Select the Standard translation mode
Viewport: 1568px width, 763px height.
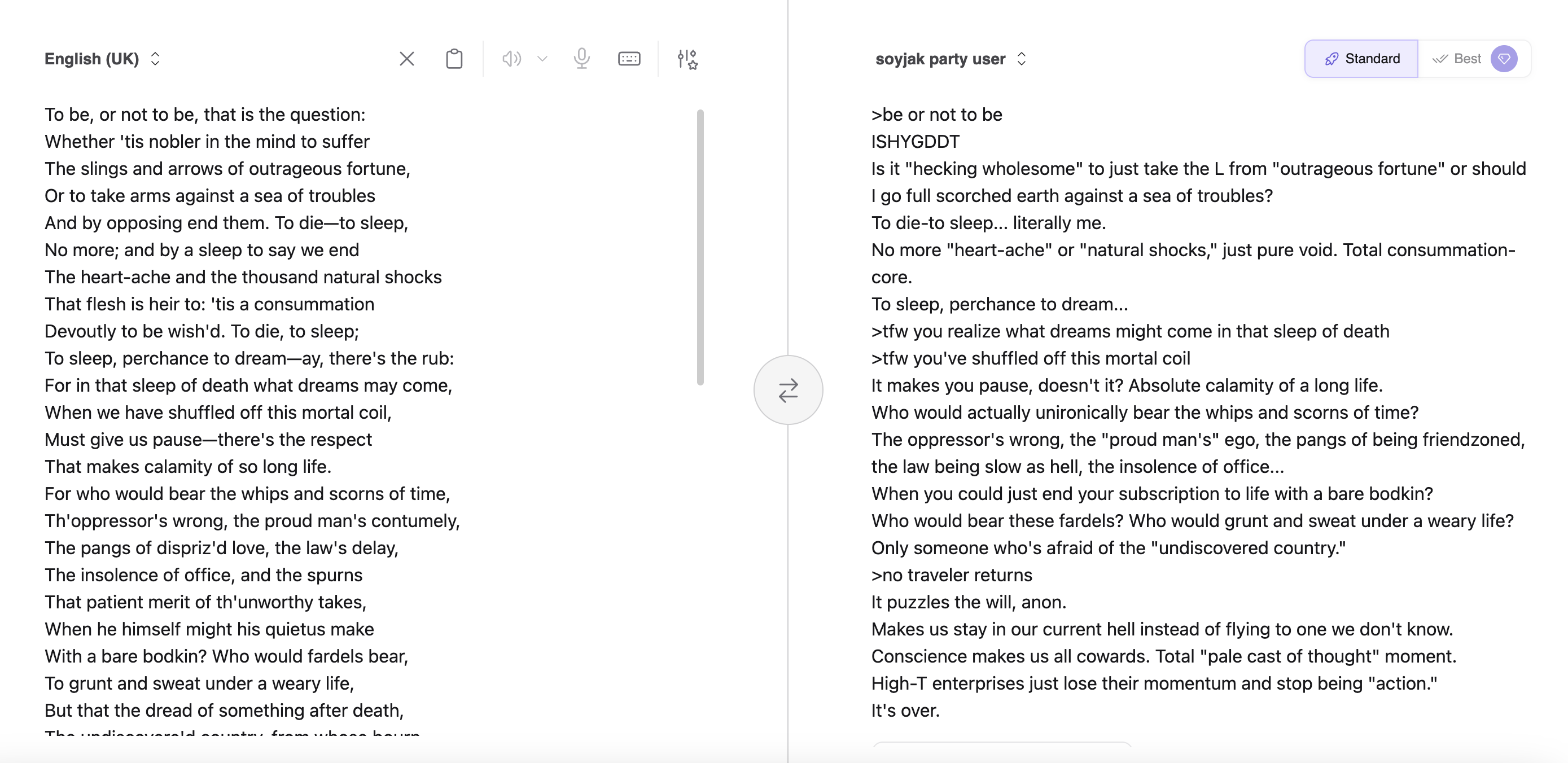pyautogui.click(x=1361, y=59)
